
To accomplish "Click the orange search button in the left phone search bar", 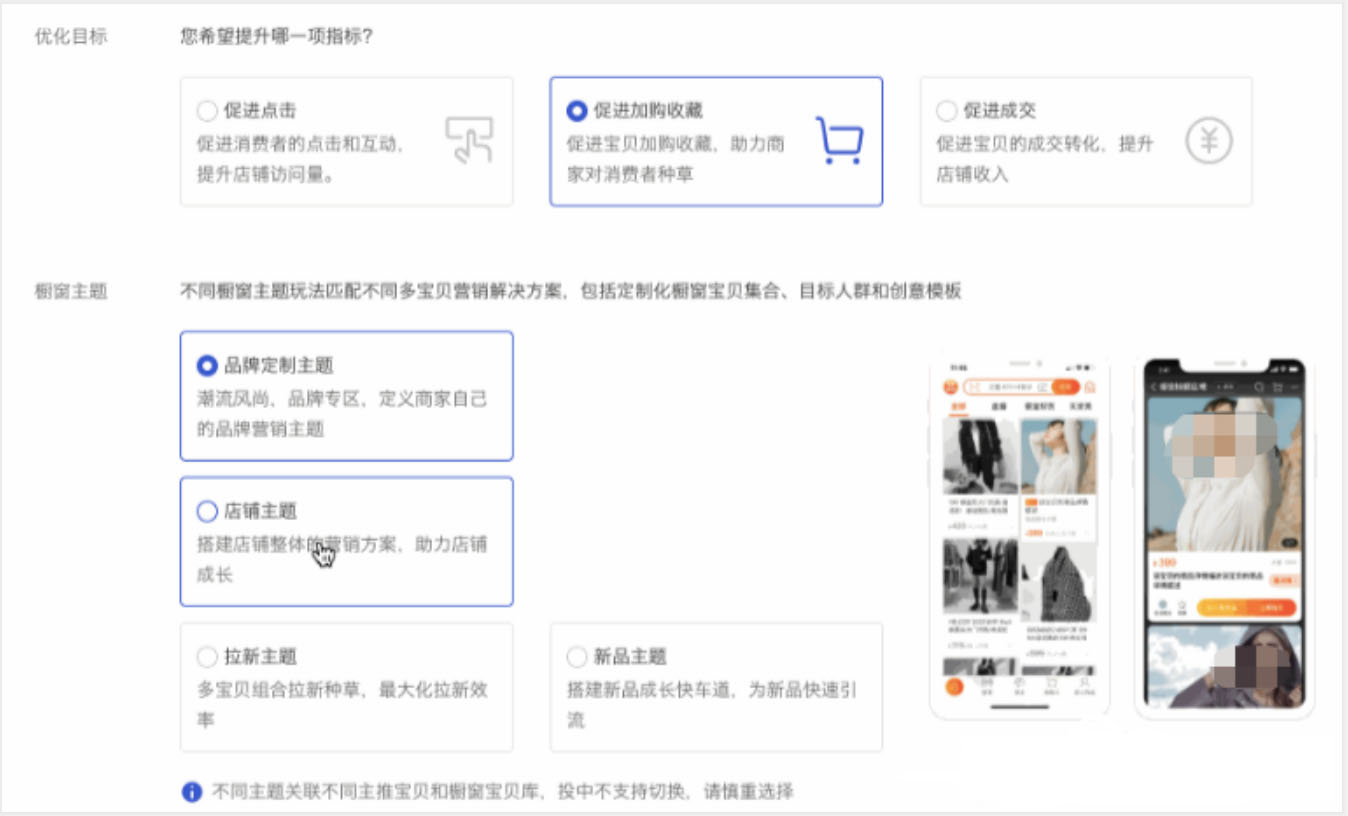I will (x=1065, y=387).
